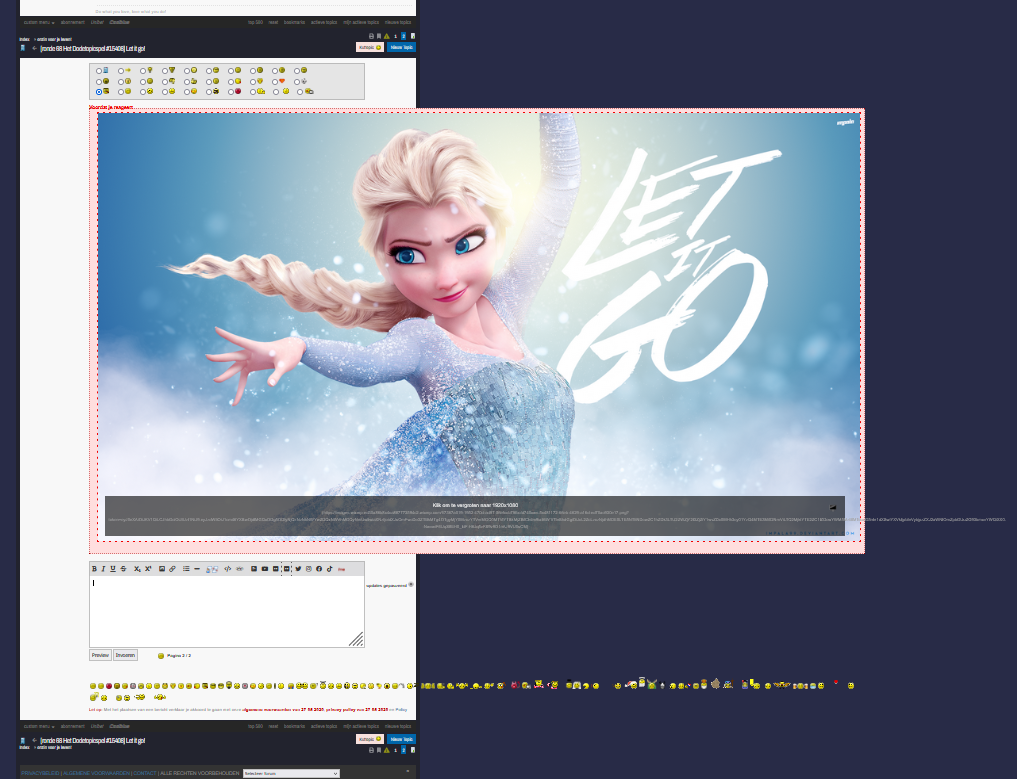Screen dimensions: 1017x779
Task: Click inside the reply text area
Action: [x=226, y=612]
